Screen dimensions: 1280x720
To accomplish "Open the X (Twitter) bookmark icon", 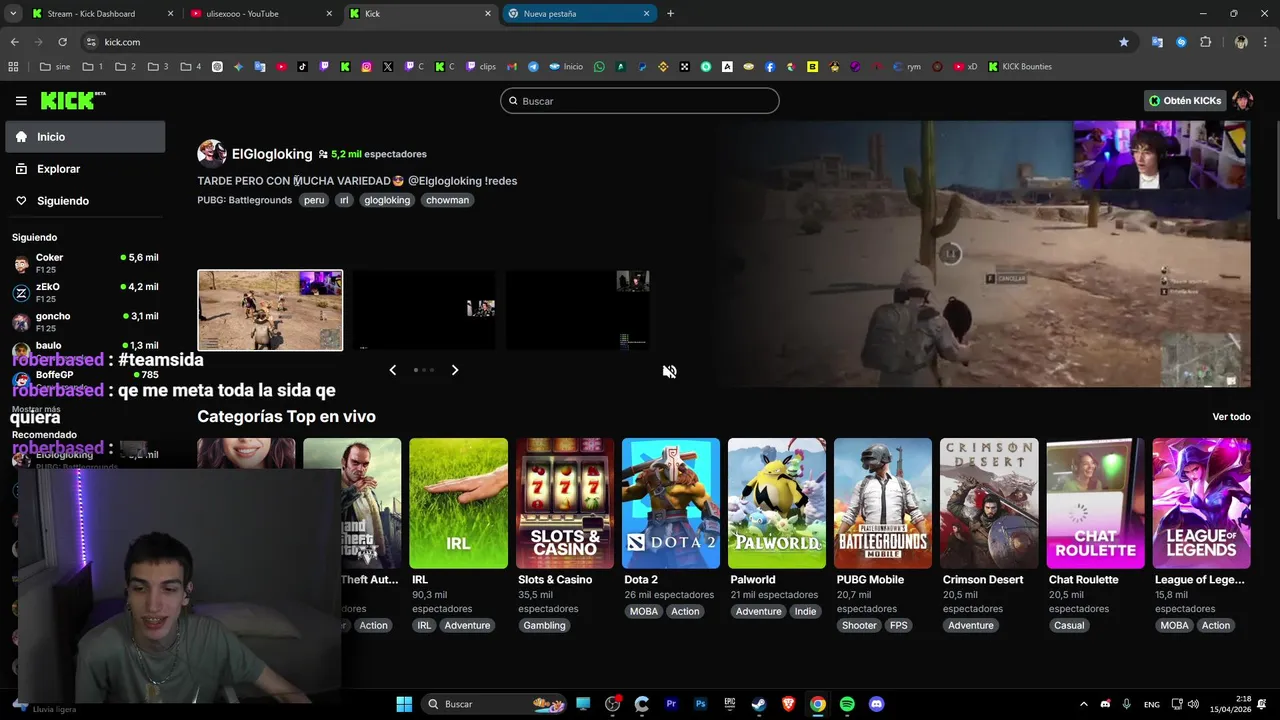I will coord(388,67).
